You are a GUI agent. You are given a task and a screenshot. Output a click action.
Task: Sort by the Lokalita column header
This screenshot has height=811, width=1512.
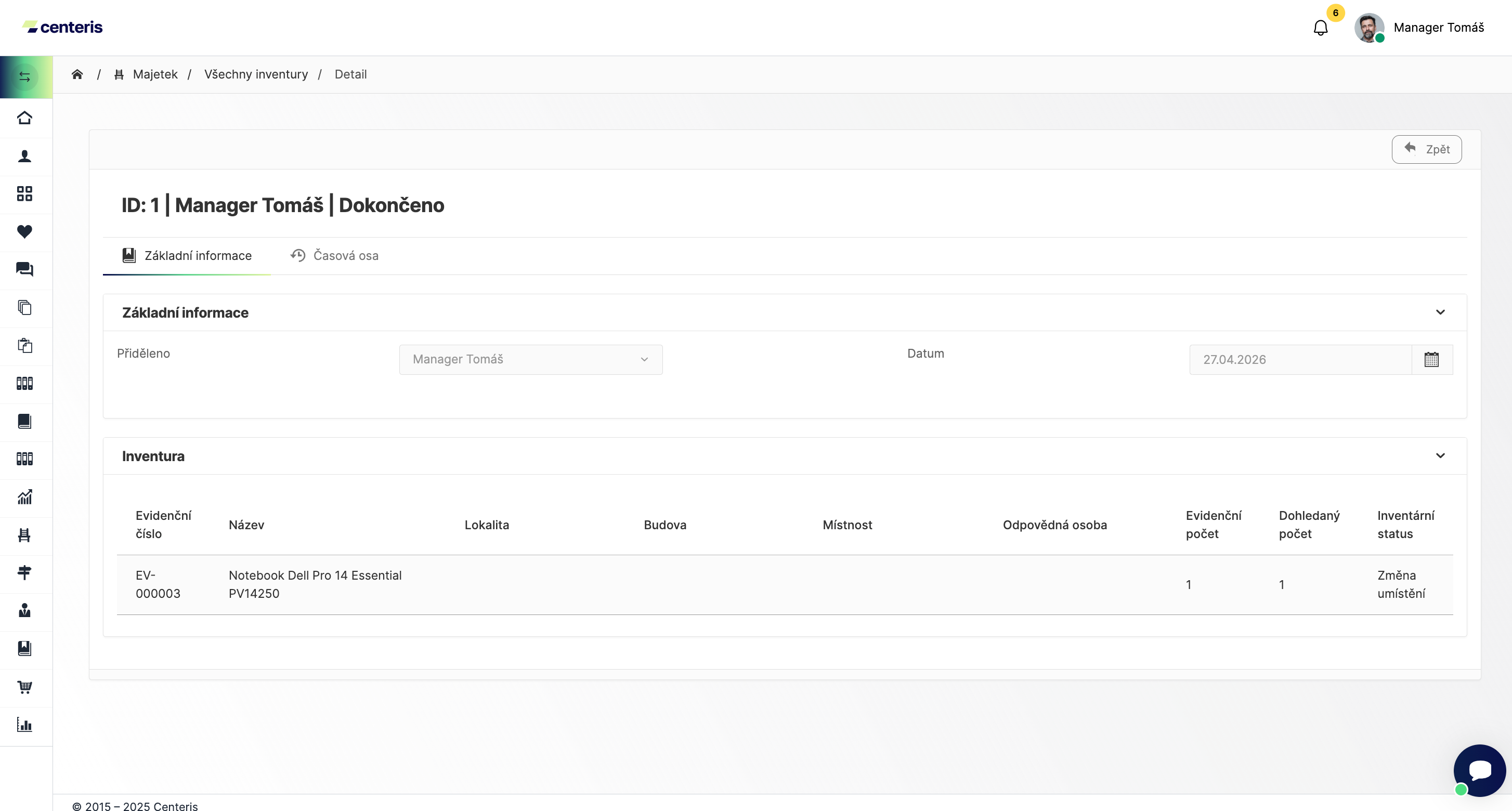[487, 525]
